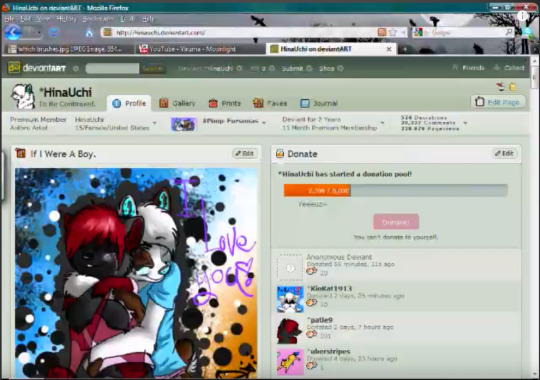
Task: Click the yellow note icon above Edit Page
Action: (x=513, y=87)
